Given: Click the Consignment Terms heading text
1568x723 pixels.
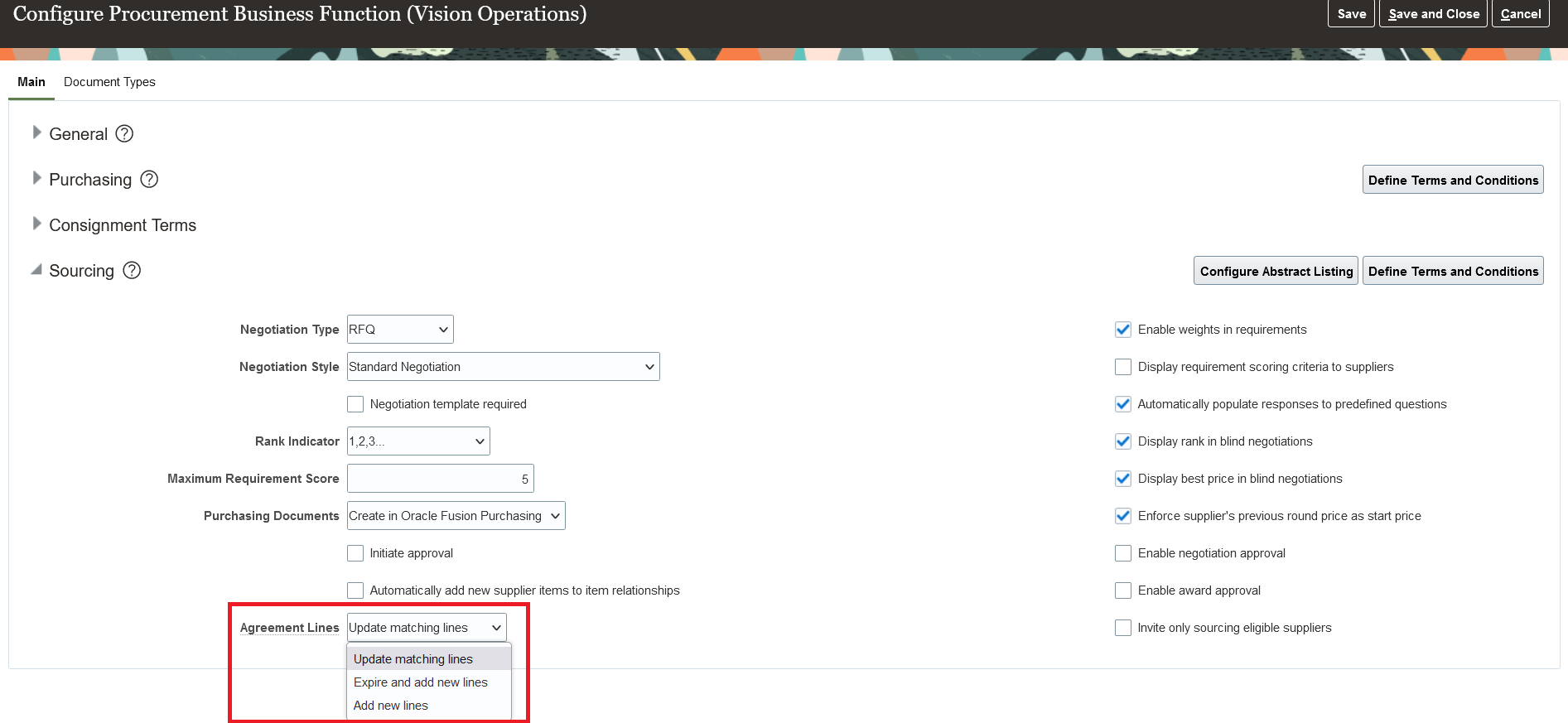Looking at the screenshot, I should 123,225.
